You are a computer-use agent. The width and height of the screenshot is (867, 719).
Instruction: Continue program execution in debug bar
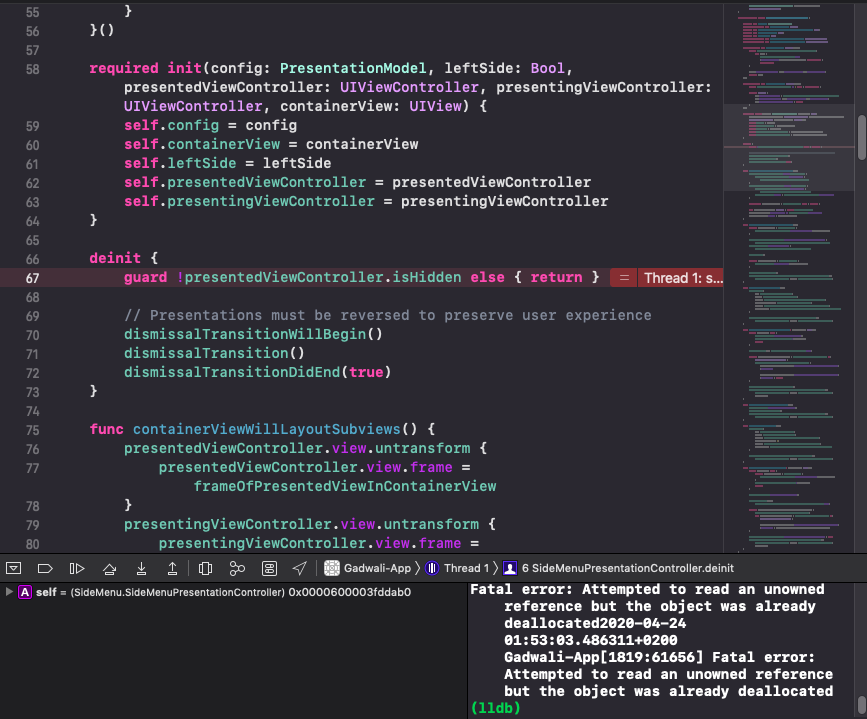pyautogui.click(x=77, y=568)
